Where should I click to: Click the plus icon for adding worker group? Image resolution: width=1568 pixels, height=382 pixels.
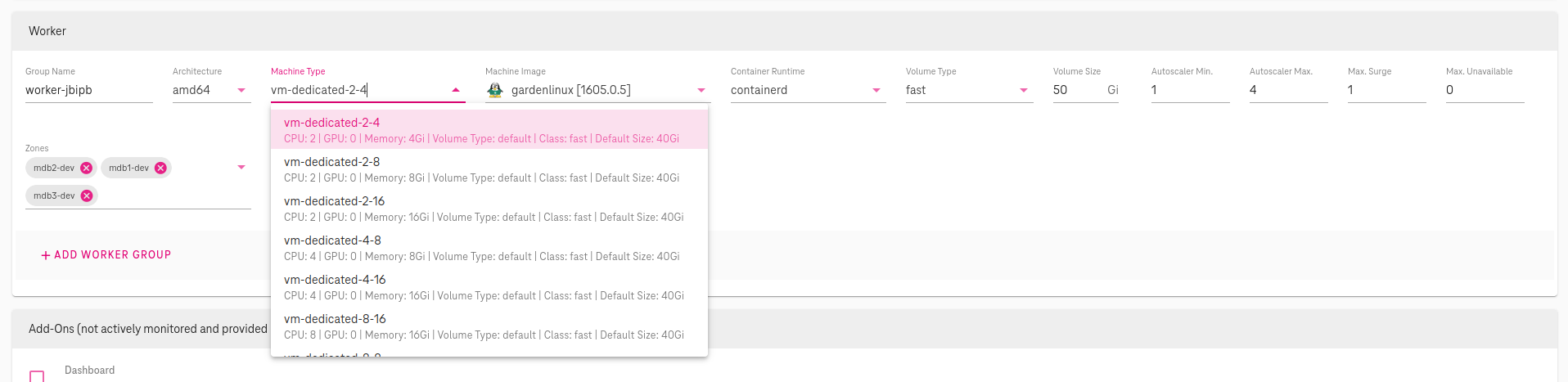click(x=46, y=255)
